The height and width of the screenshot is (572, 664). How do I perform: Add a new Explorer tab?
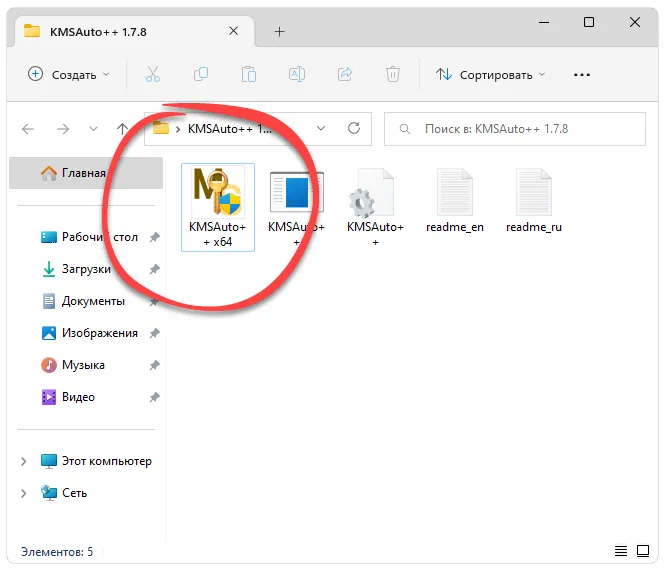[x=279, y=31]
